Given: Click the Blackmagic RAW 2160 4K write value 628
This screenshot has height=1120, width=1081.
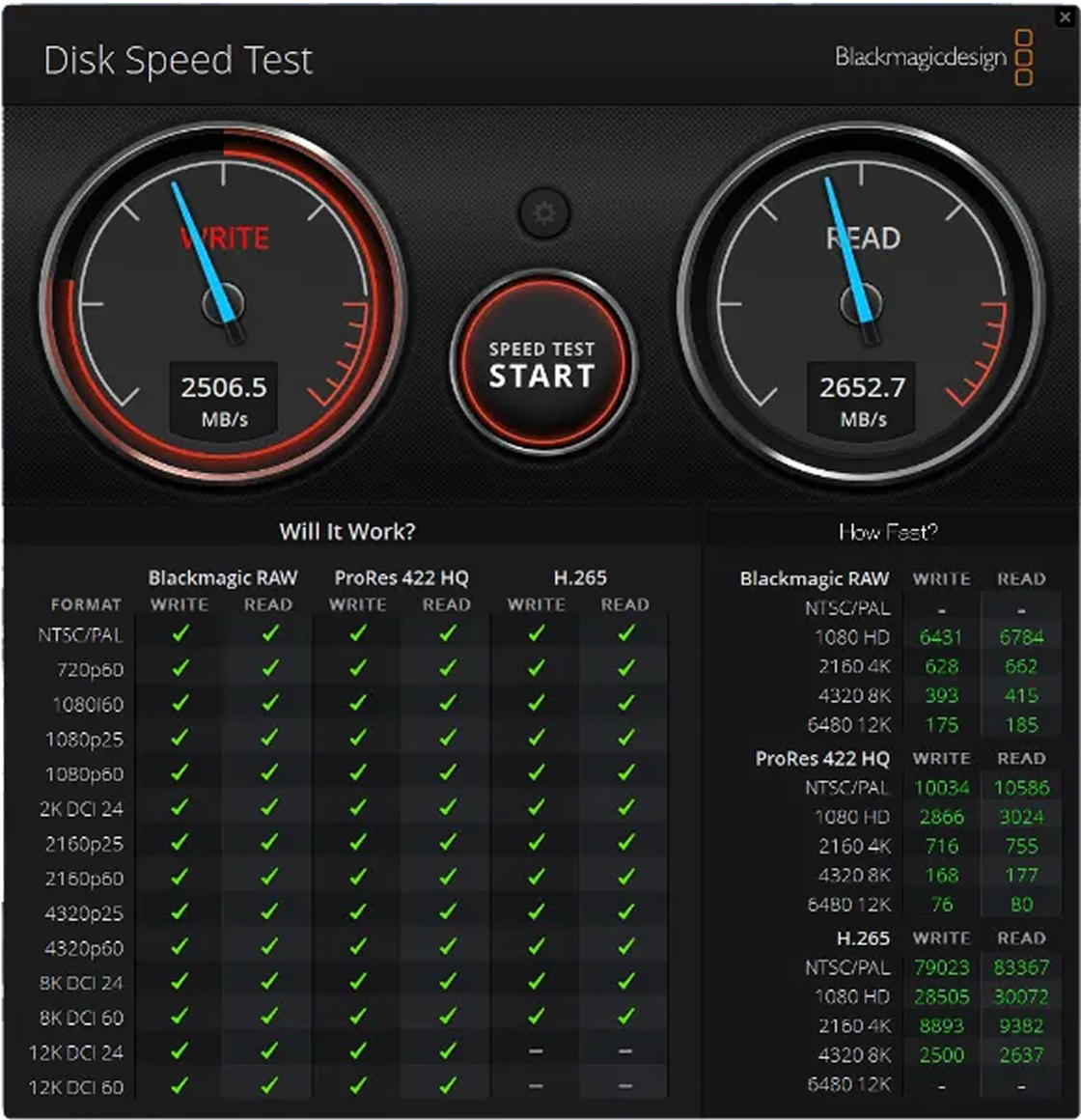Looking at the screenshot, I should pyautogui.click(x=941, y=666).
